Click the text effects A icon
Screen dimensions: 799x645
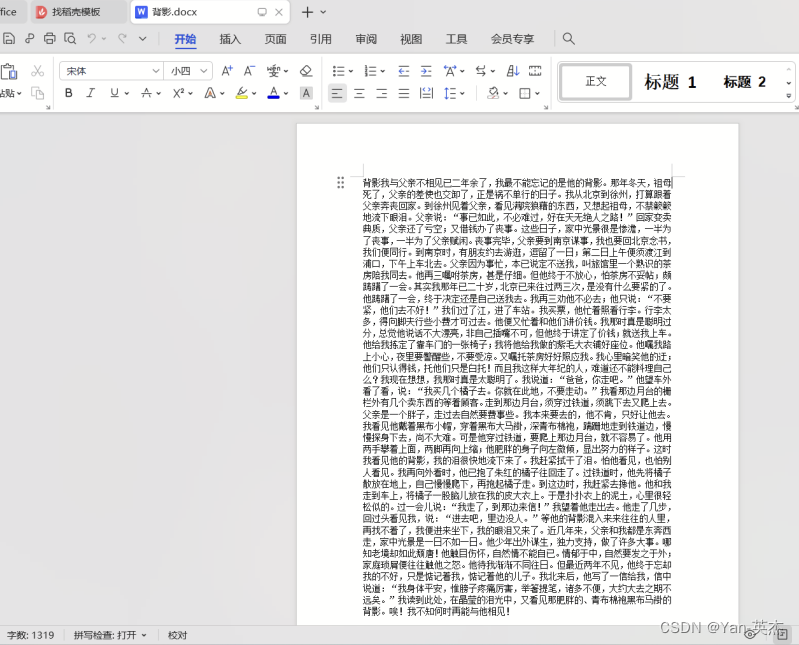(x=209, y=93)
